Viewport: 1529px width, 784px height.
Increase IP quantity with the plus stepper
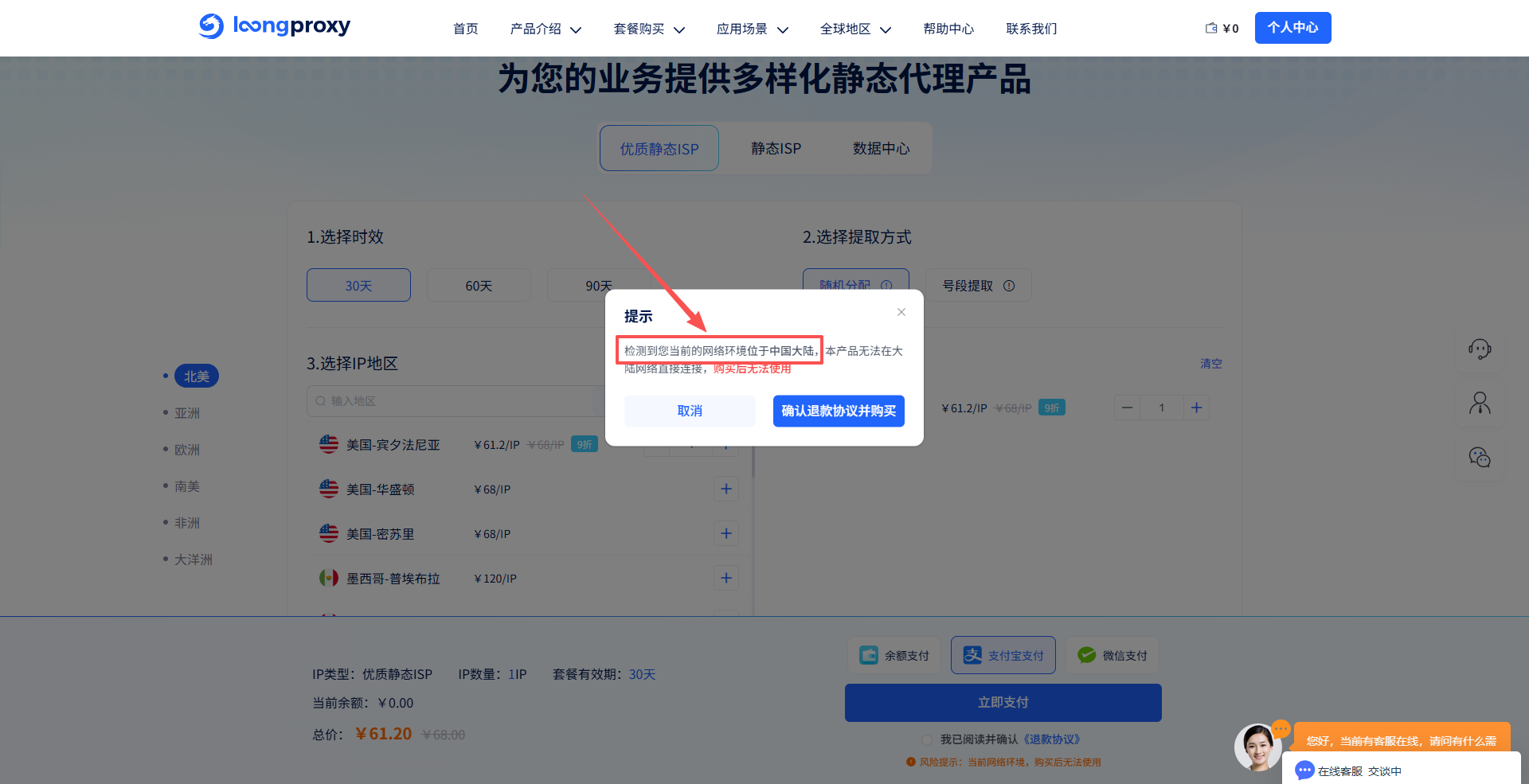[x=1196, y=408]
